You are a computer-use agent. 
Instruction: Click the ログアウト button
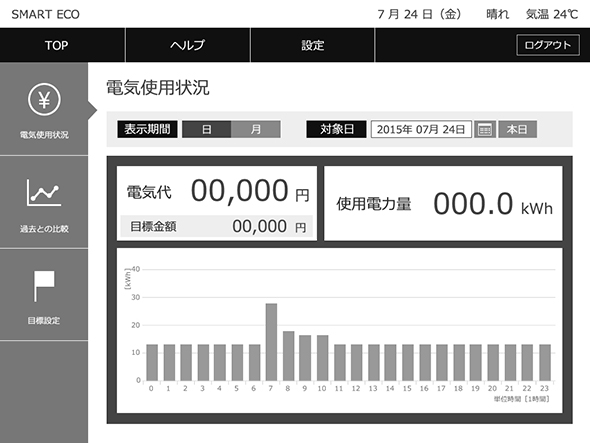tap(548, 45)
